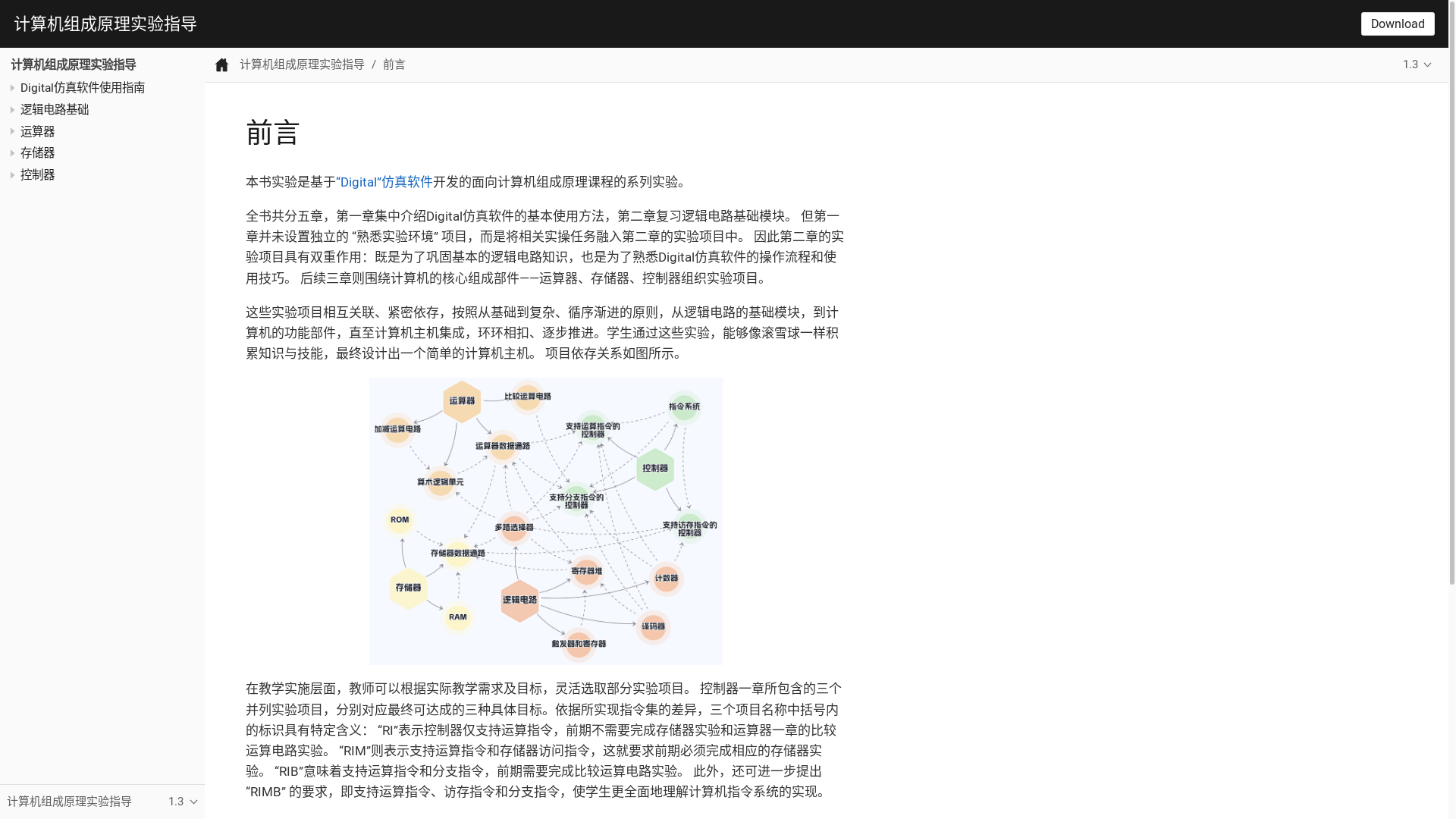Open 控制器 chapter in sidebar

[x=38, y=175]
